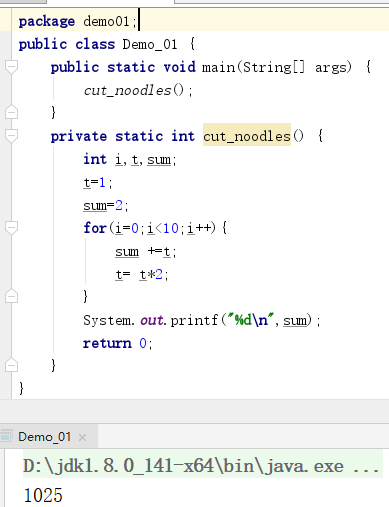Select the console output 1025
Image resolution: width=389 pixels, height=507 pixels.
pos(43,495)
